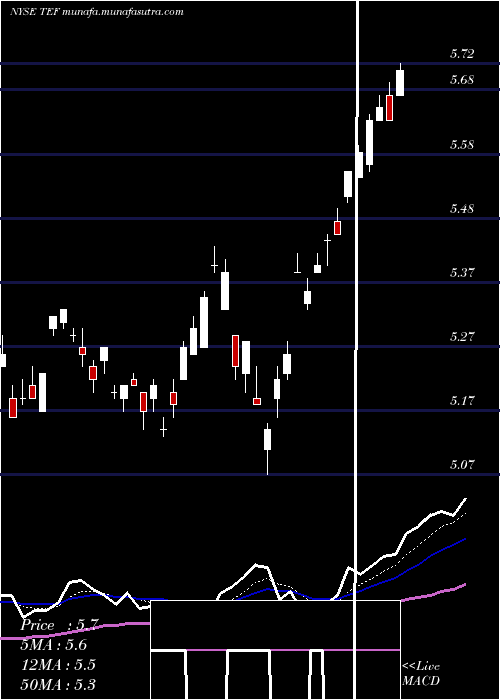
Task: Click the 50MA : 5.3 legend entry
Action: click(x=58, y=684)
